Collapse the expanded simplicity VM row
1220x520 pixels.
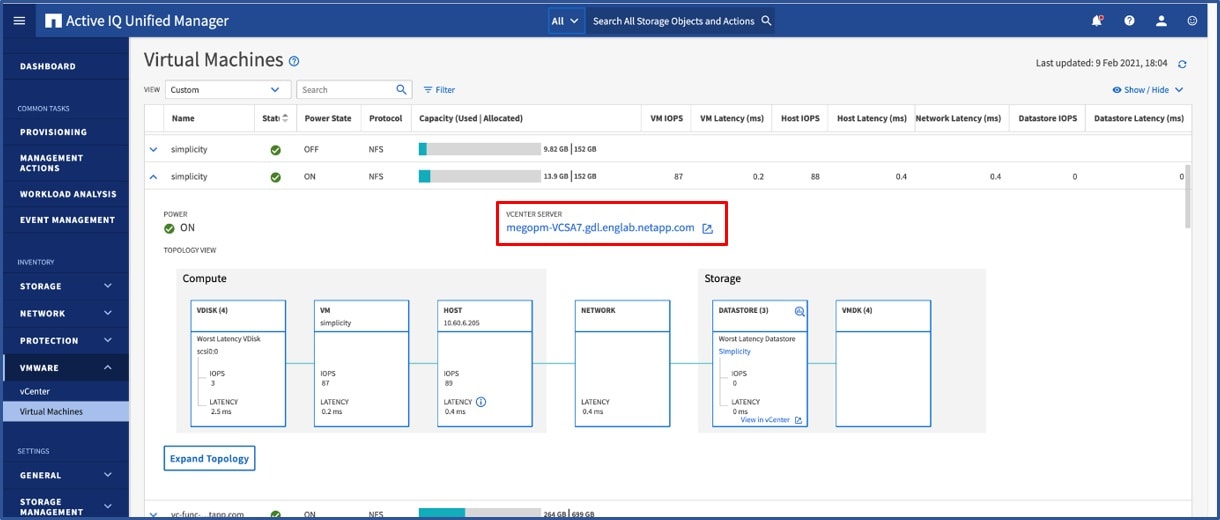(153, 177)
